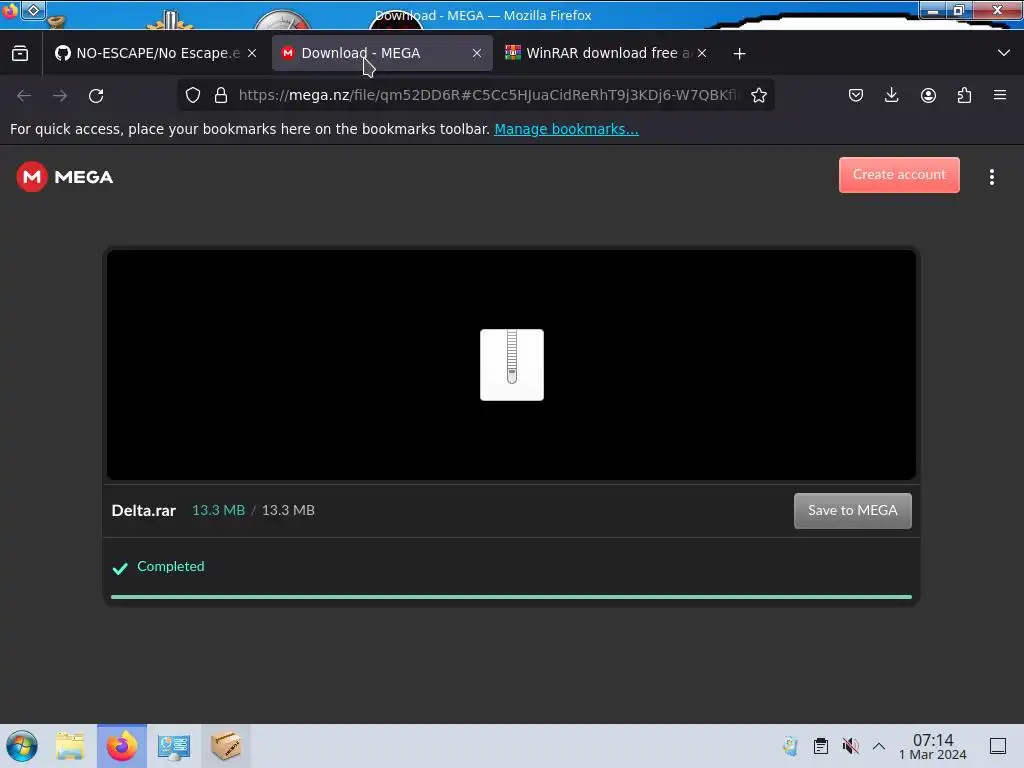Click the Completed status text
This screenshot has width=1024, height=768.
tap(170, 566)
